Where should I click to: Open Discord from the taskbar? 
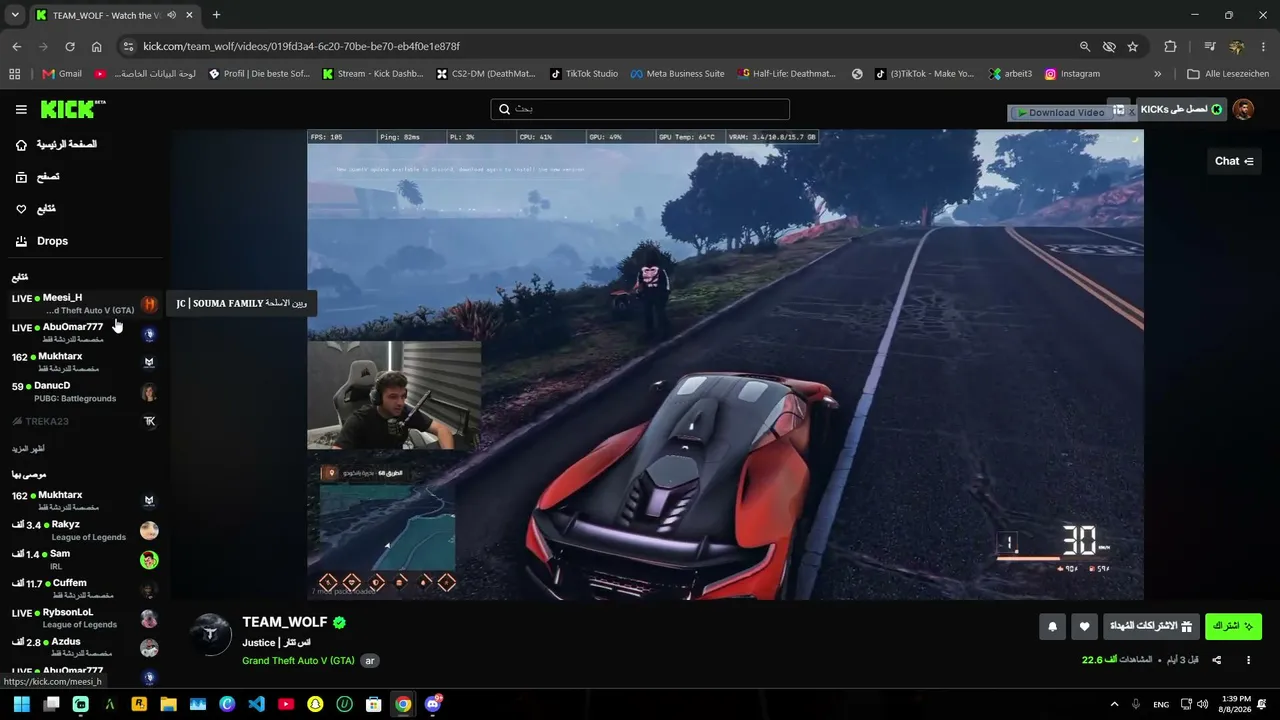[x=433, y=704]
